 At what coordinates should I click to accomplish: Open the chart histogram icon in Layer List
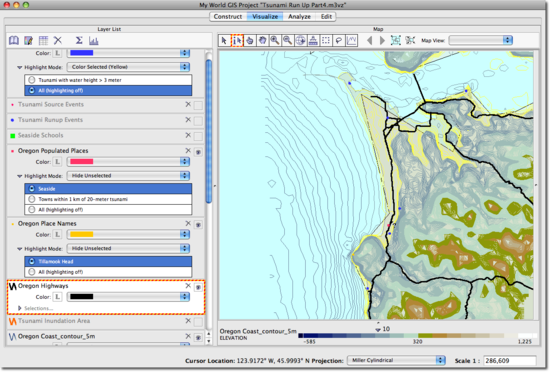pyautogui.click(x=93, y=41)
